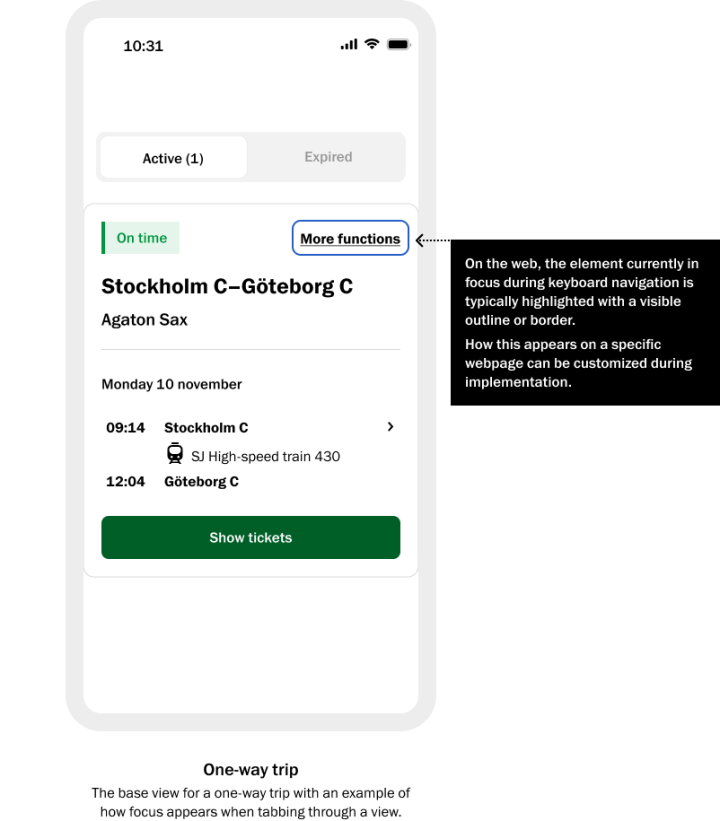This screenshot has width=720, height=821.
Task: Select the 09:14 departure time
Action: pos(126,428)
